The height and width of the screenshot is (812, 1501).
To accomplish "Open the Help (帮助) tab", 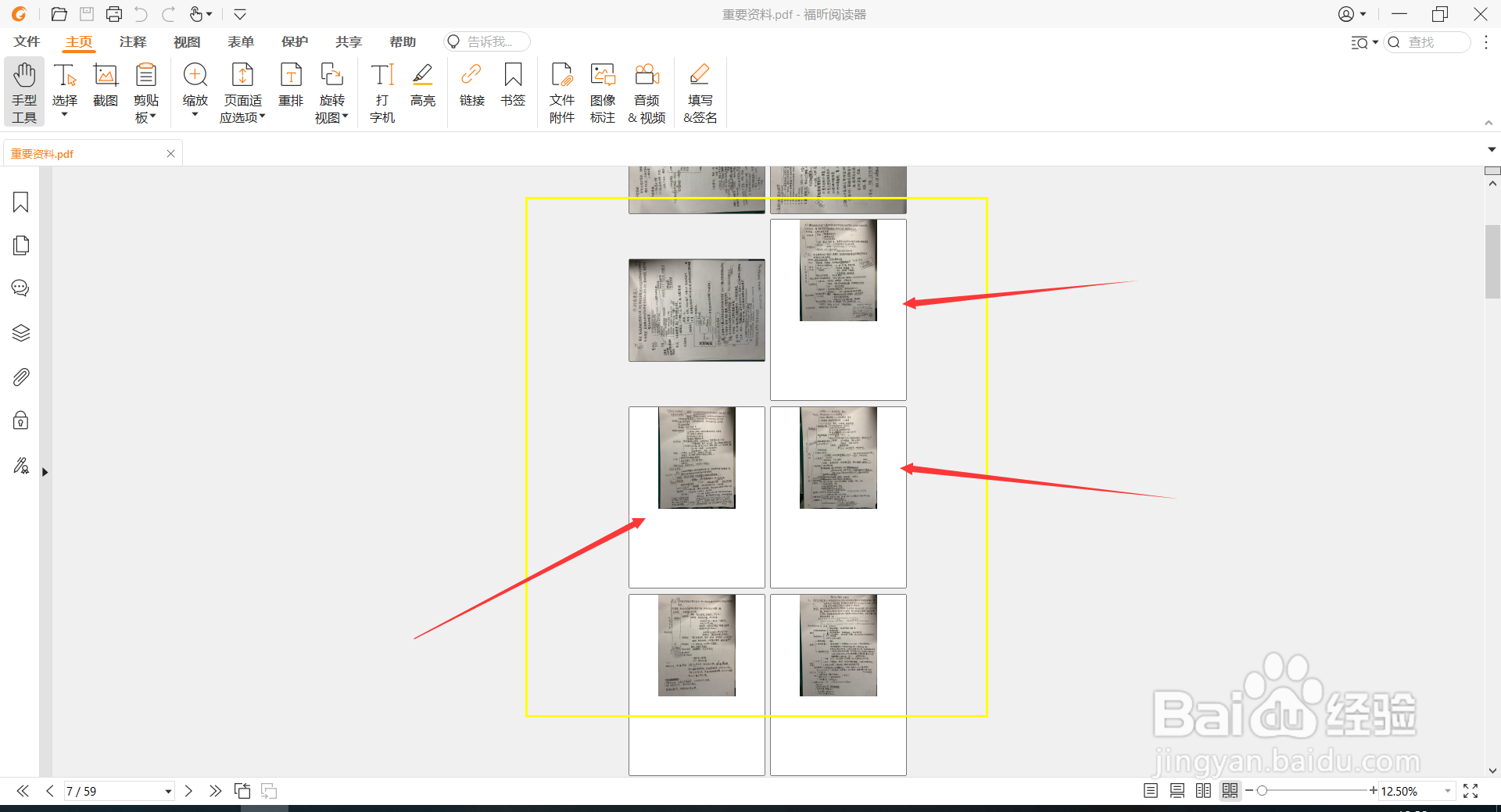I will 403,41.
